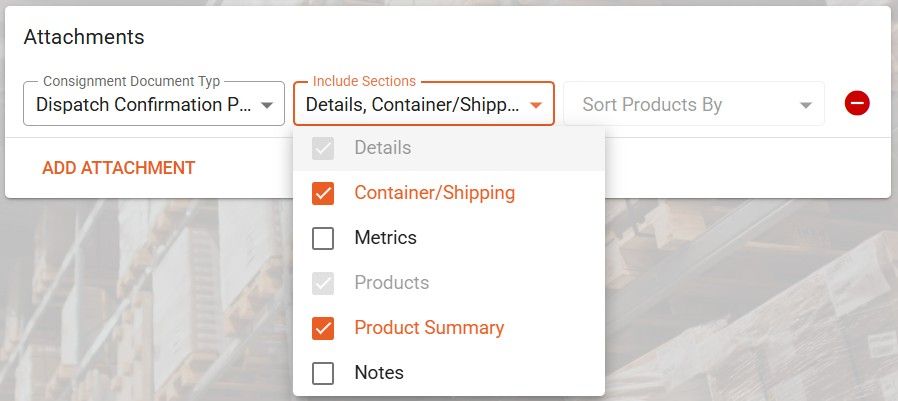Click the greyed-out Products checkbox
898x401 pixels.
(x=323, y=283)
